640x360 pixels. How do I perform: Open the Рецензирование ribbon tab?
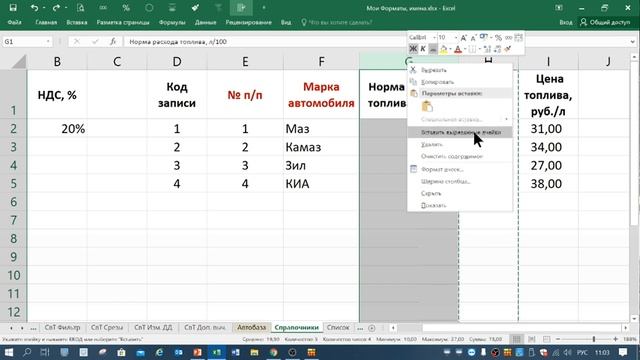click(x=249, y=22)
